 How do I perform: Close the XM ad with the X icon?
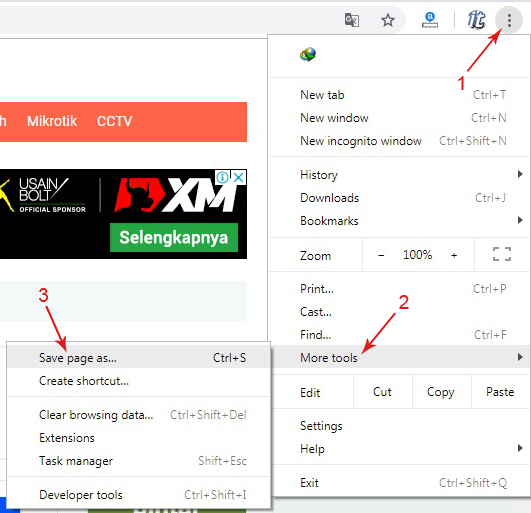(239, 177)
